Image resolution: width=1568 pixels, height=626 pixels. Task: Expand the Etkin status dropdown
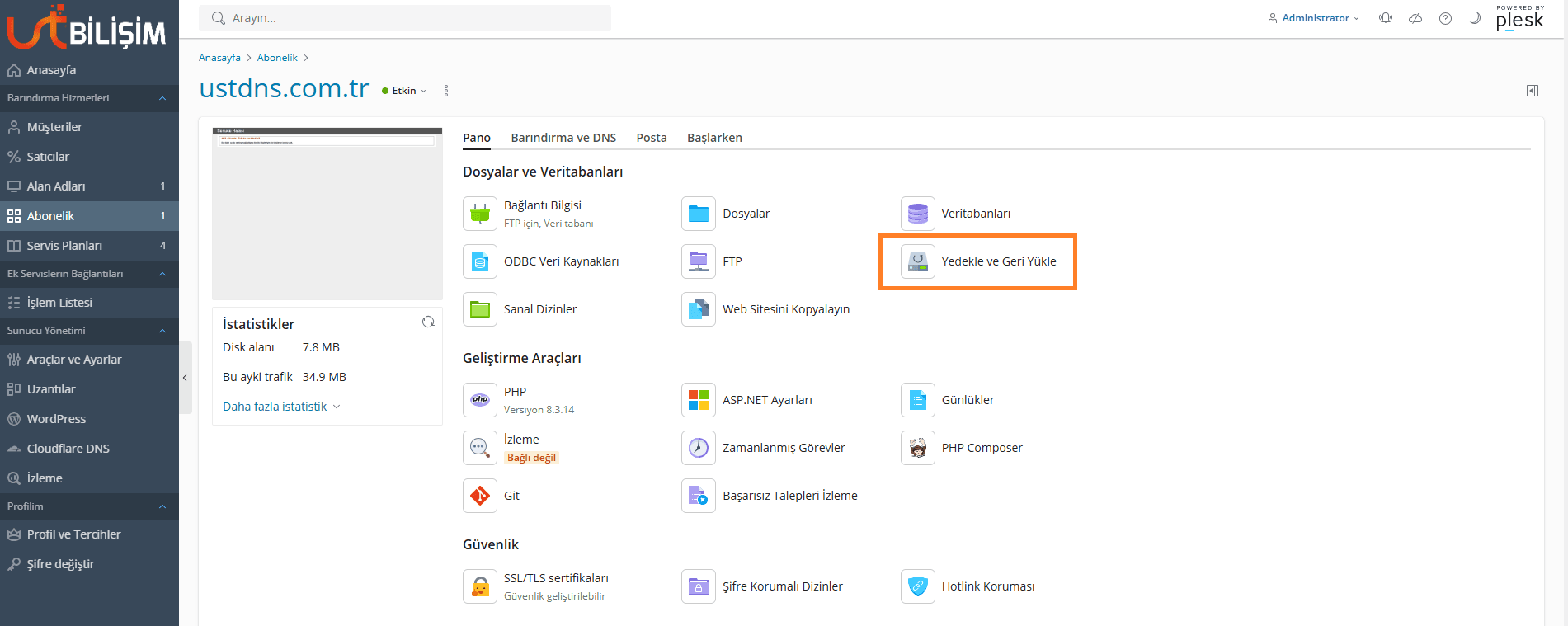pos(405,91)
